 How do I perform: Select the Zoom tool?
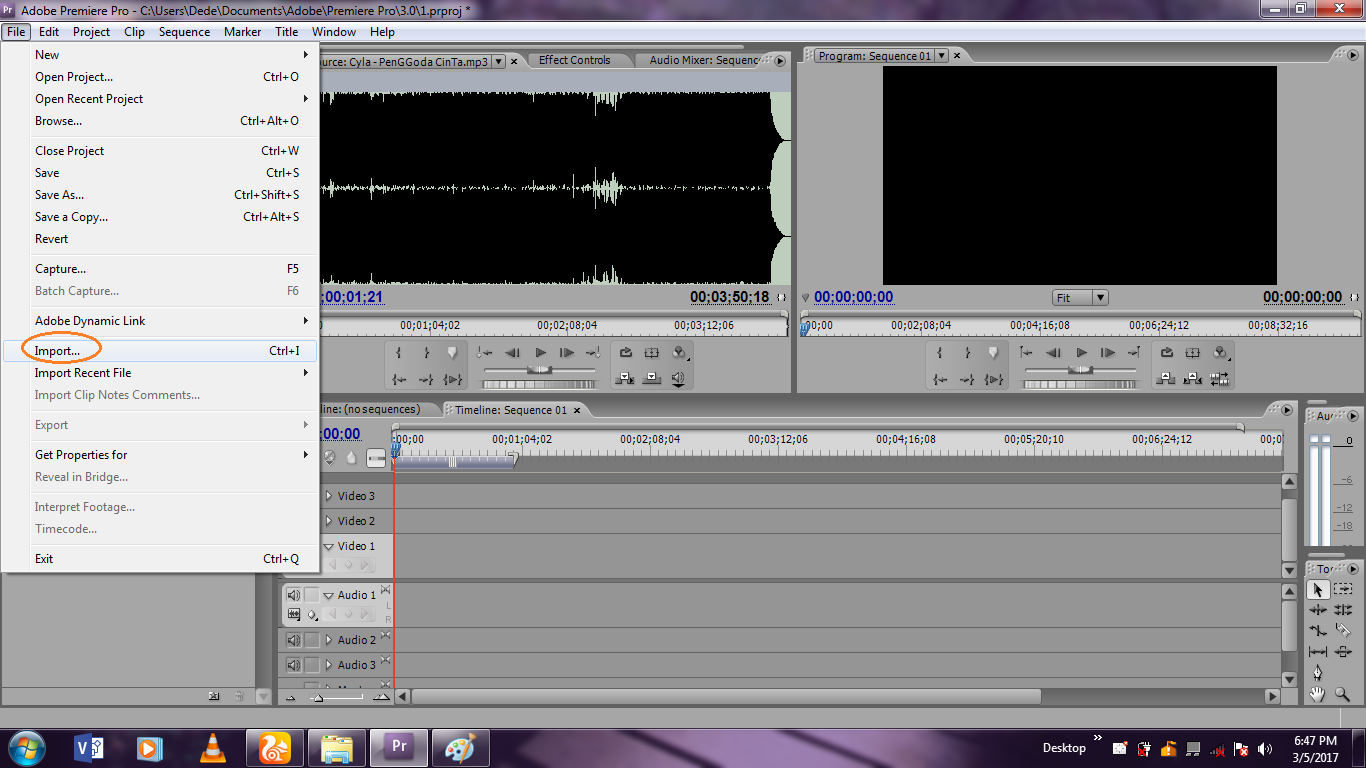click(1343, 694)
